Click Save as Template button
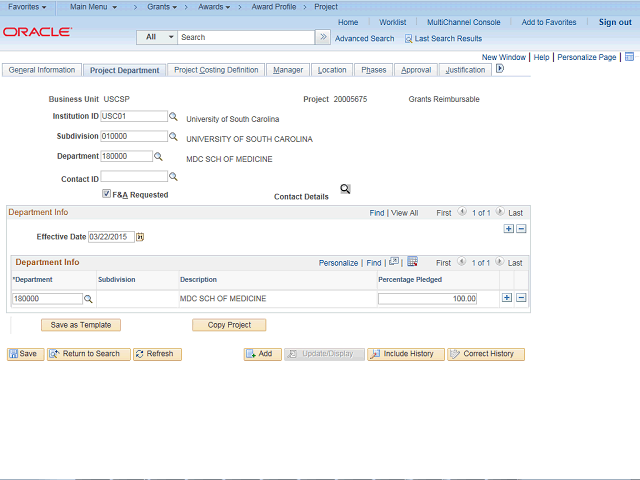The image size is (640, 480). [81, 325]
